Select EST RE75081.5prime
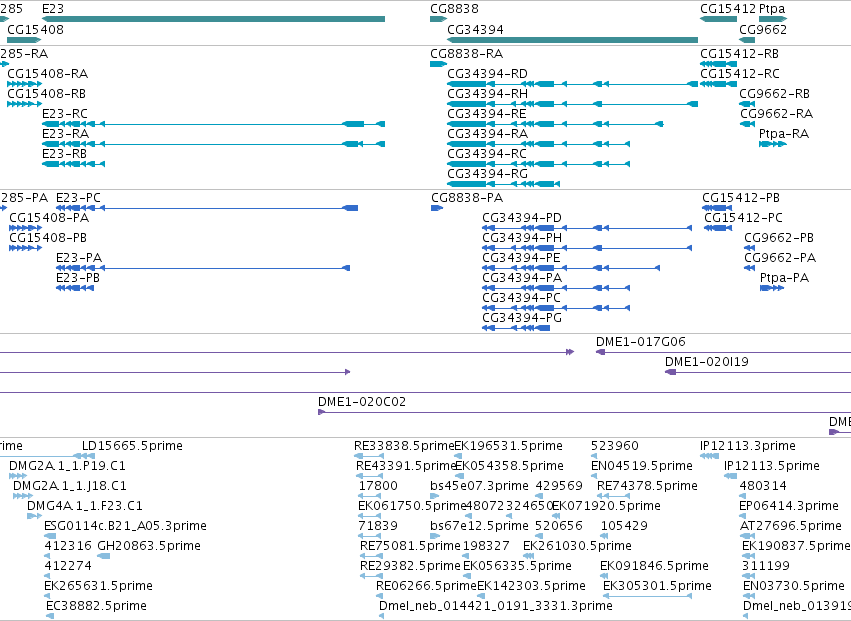 372,556
